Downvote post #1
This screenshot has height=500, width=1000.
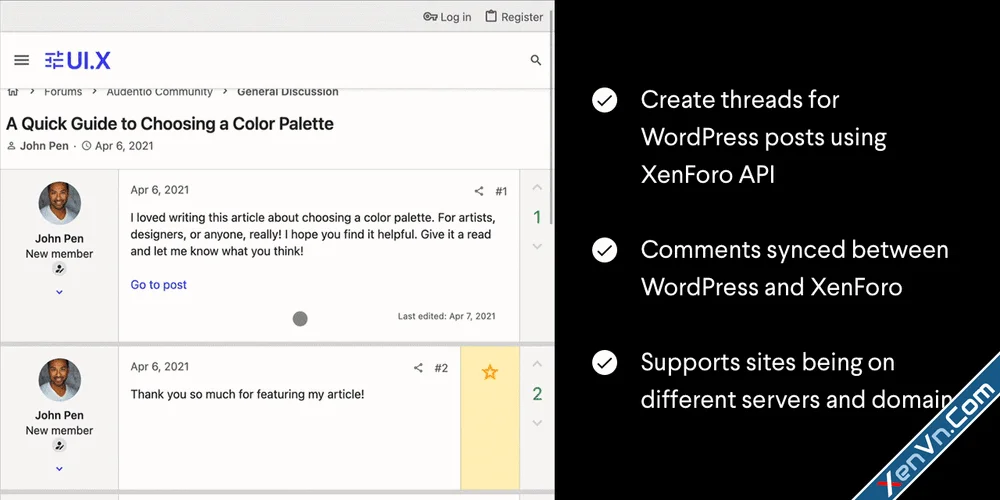tap(537, 246)
